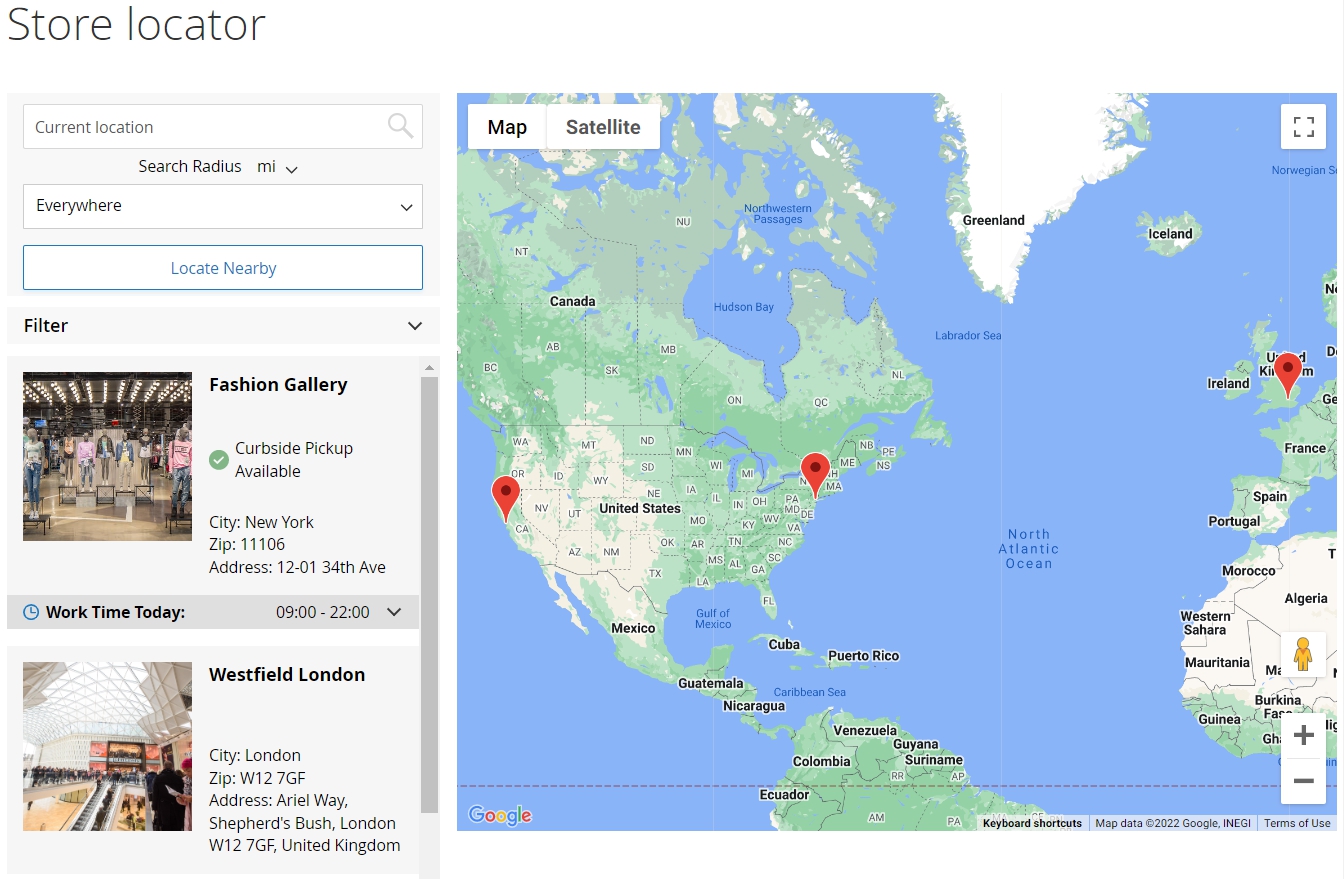
Task: Click the 'City: London' text
Action: (x=255, y=755)
